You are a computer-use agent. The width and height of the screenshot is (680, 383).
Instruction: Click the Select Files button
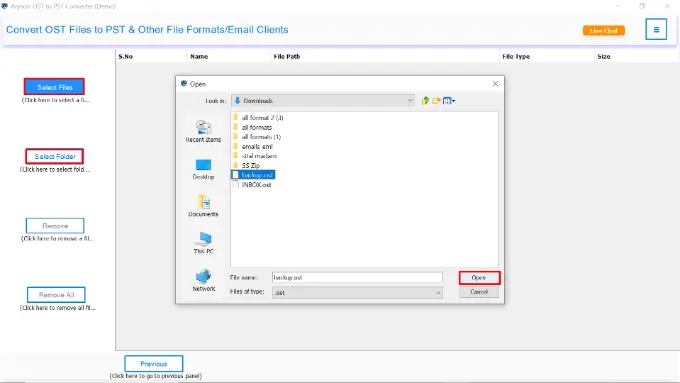point(54,87)
